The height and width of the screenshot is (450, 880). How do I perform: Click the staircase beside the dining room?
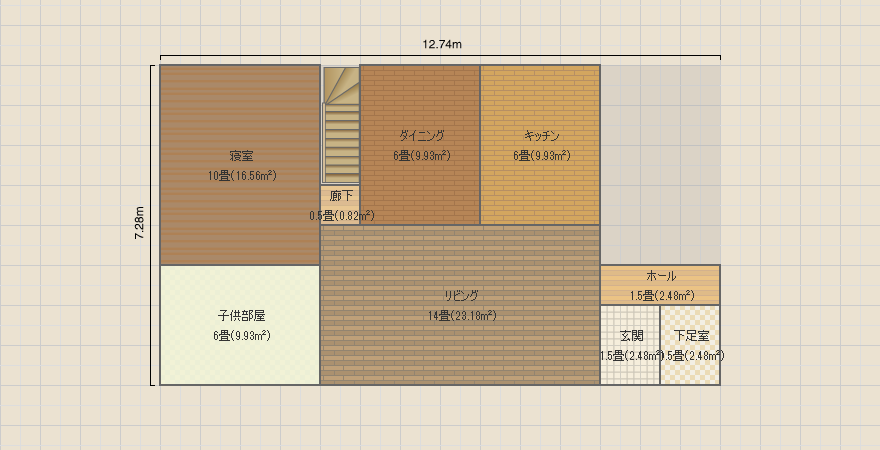[x=341, y=125]
